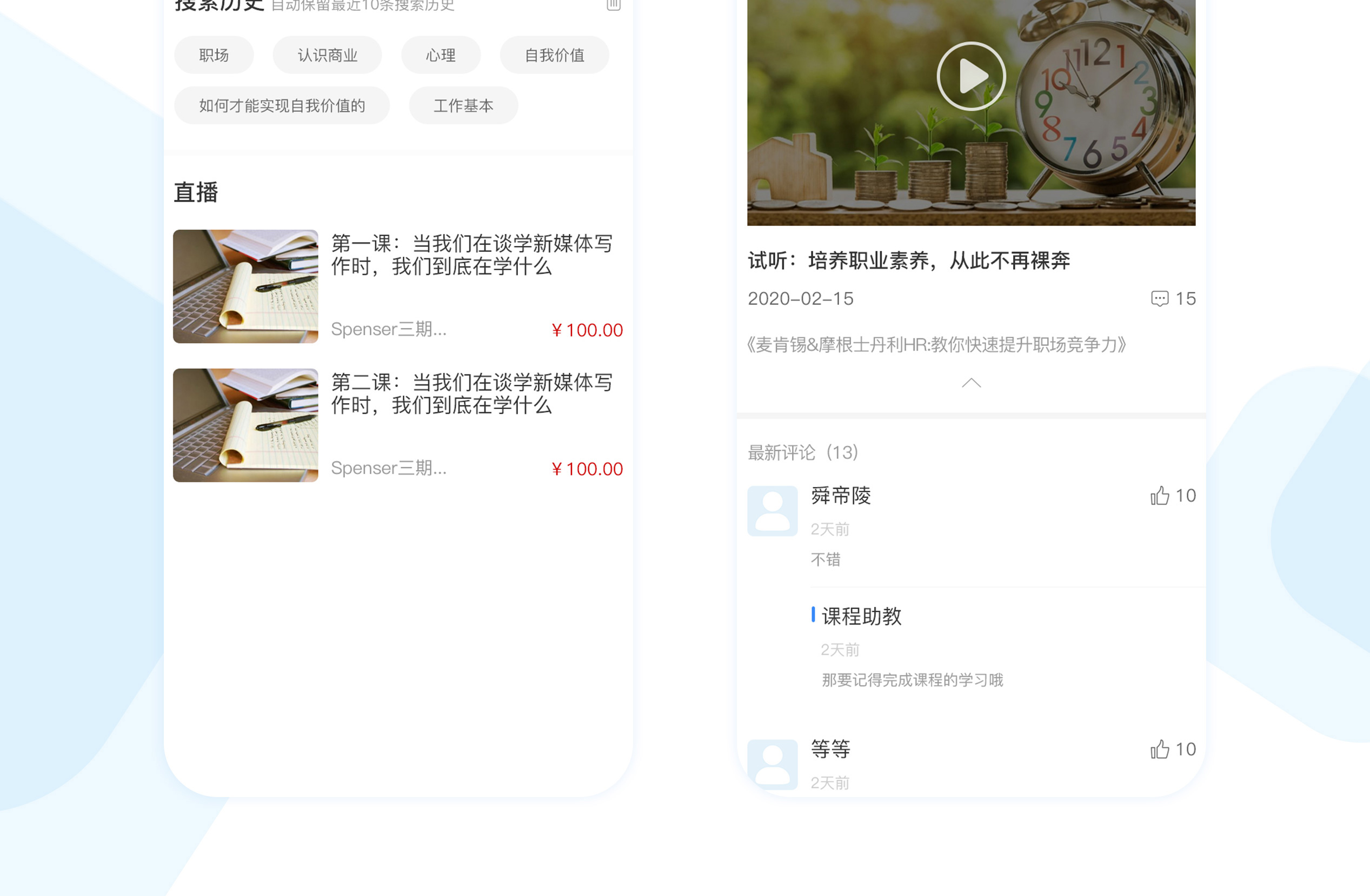Collapse the course description with the up chevron
This screenshot has width=1370, height=896.
point(970,383)
